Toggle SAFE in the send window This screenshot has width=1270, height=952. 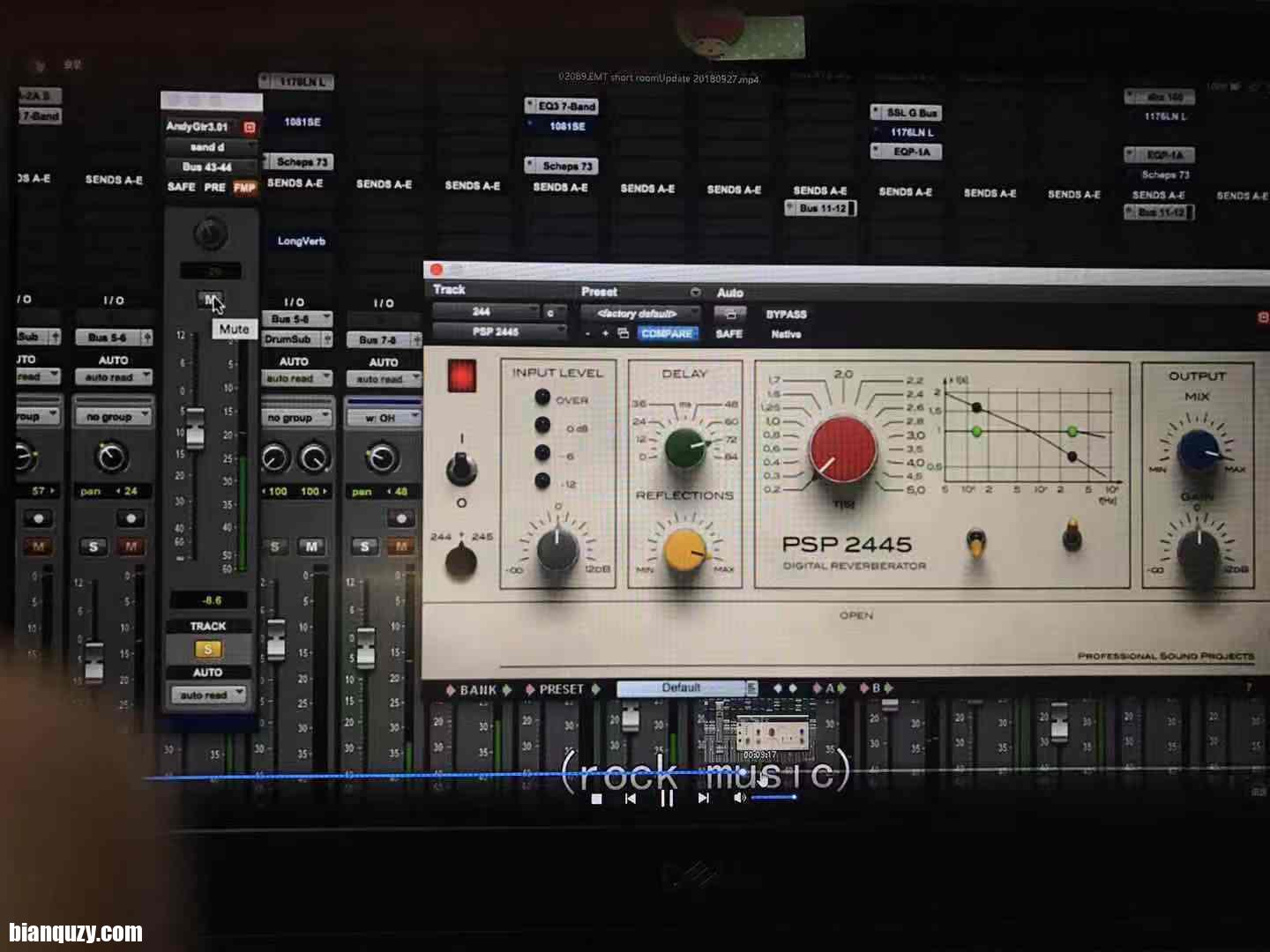coord(181,187)
